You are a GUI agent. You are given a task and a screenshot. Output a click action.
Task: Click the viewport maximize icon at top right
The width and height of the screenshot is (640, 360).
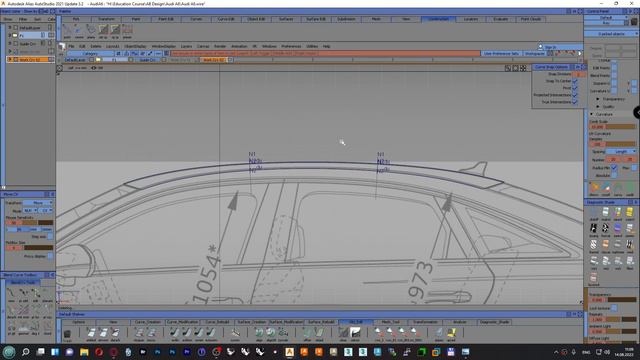point(523,68)
